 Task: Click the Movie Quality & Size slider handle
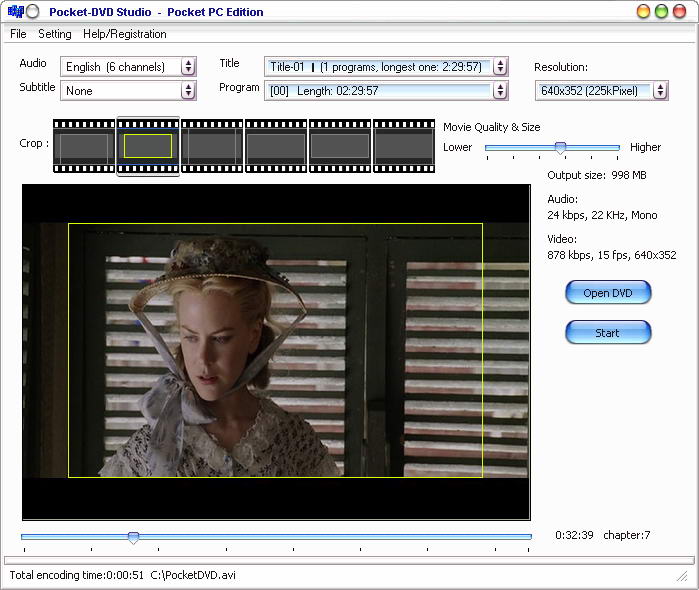(560, 147)
